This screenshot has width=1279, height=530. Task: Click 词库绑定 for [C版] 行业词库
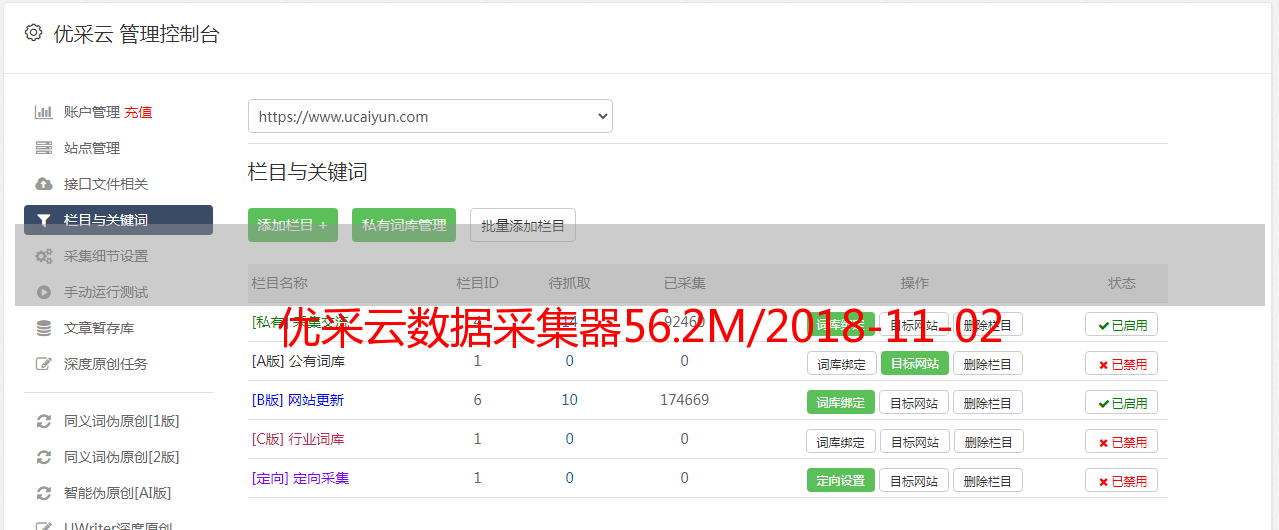841,441
